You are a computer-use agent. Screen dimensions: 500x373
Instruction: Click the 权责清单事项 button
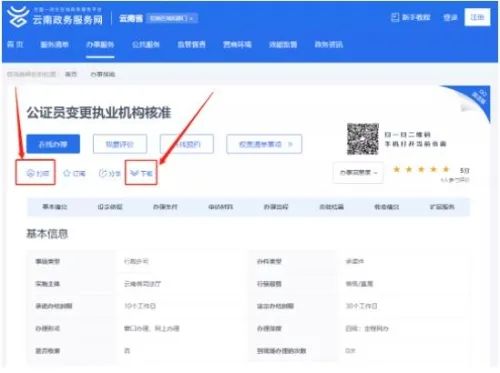pos(264,144)
